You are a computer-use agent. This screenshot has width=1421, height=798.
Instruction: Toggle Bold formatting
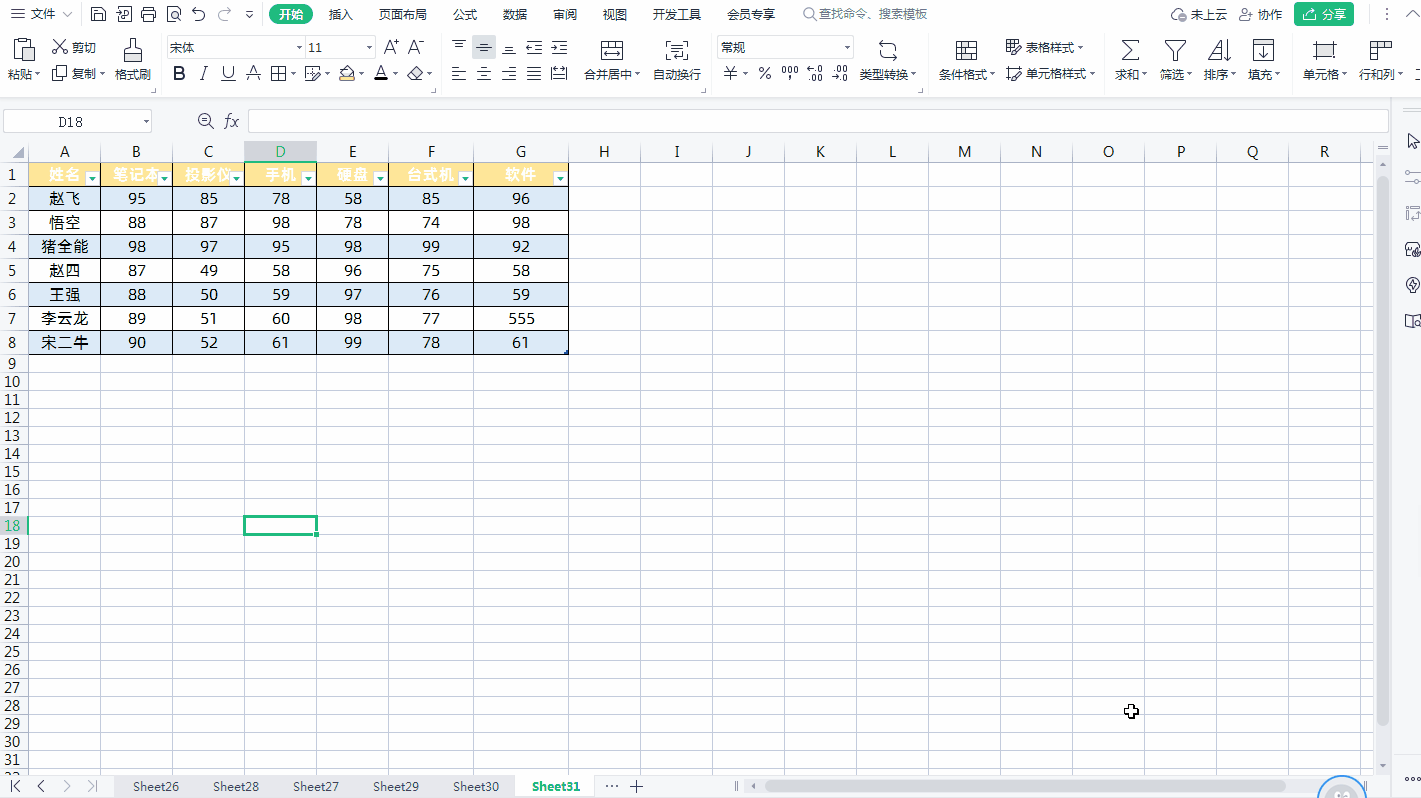(x=179, y=73)
